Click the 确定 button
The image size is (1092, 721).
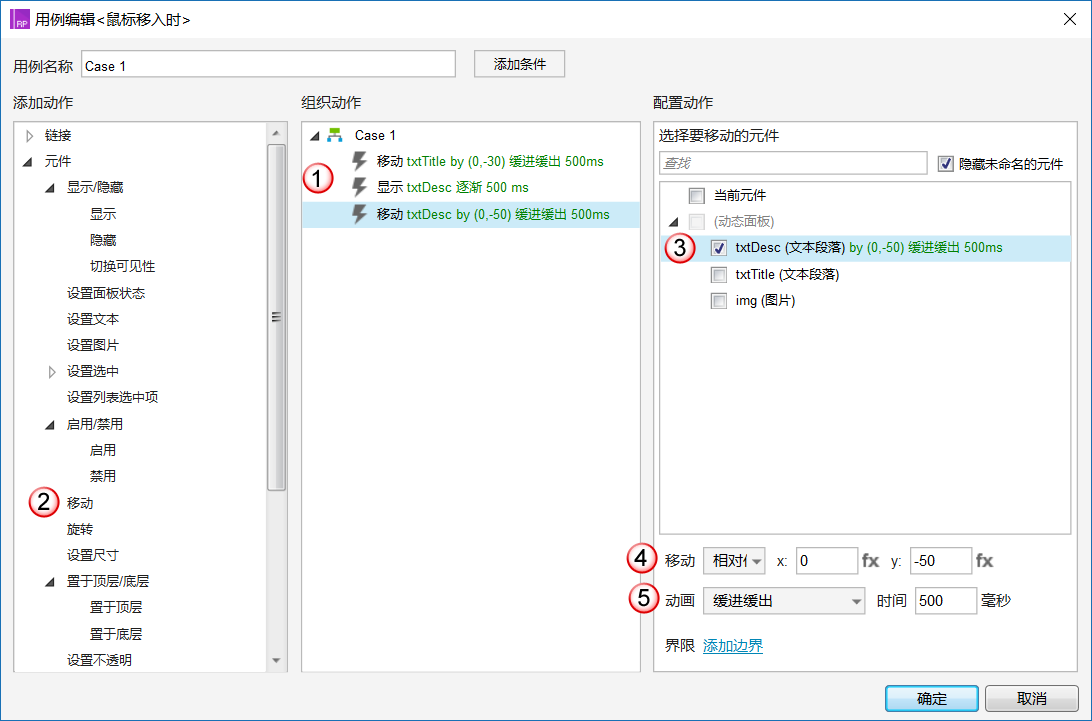(932, 698)
